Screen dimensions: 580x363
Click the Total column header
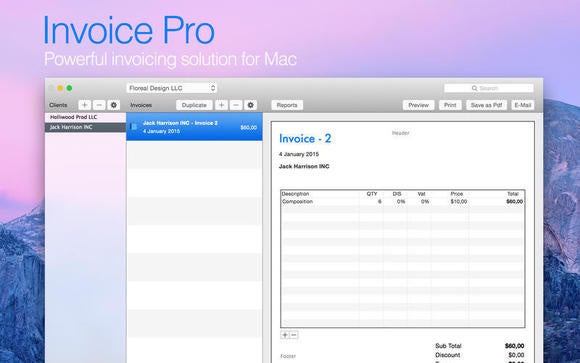[x=513, y=194]
